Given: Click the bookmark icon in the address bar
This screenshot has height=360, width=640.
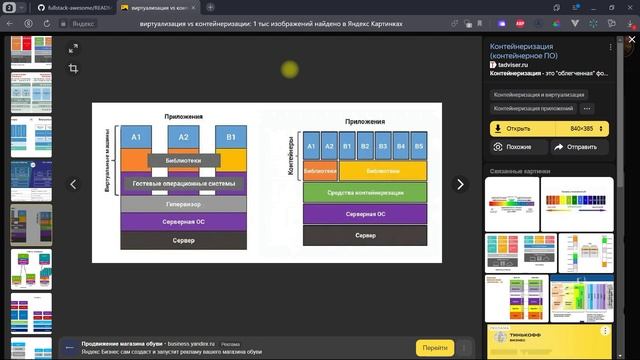Looking at the screenshot, I should 480,24.
